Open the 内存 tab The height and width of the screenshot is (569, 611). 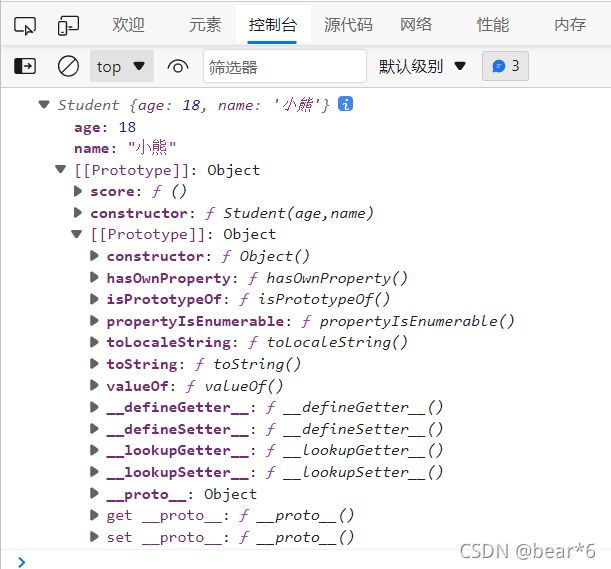(x=570, y=25)
